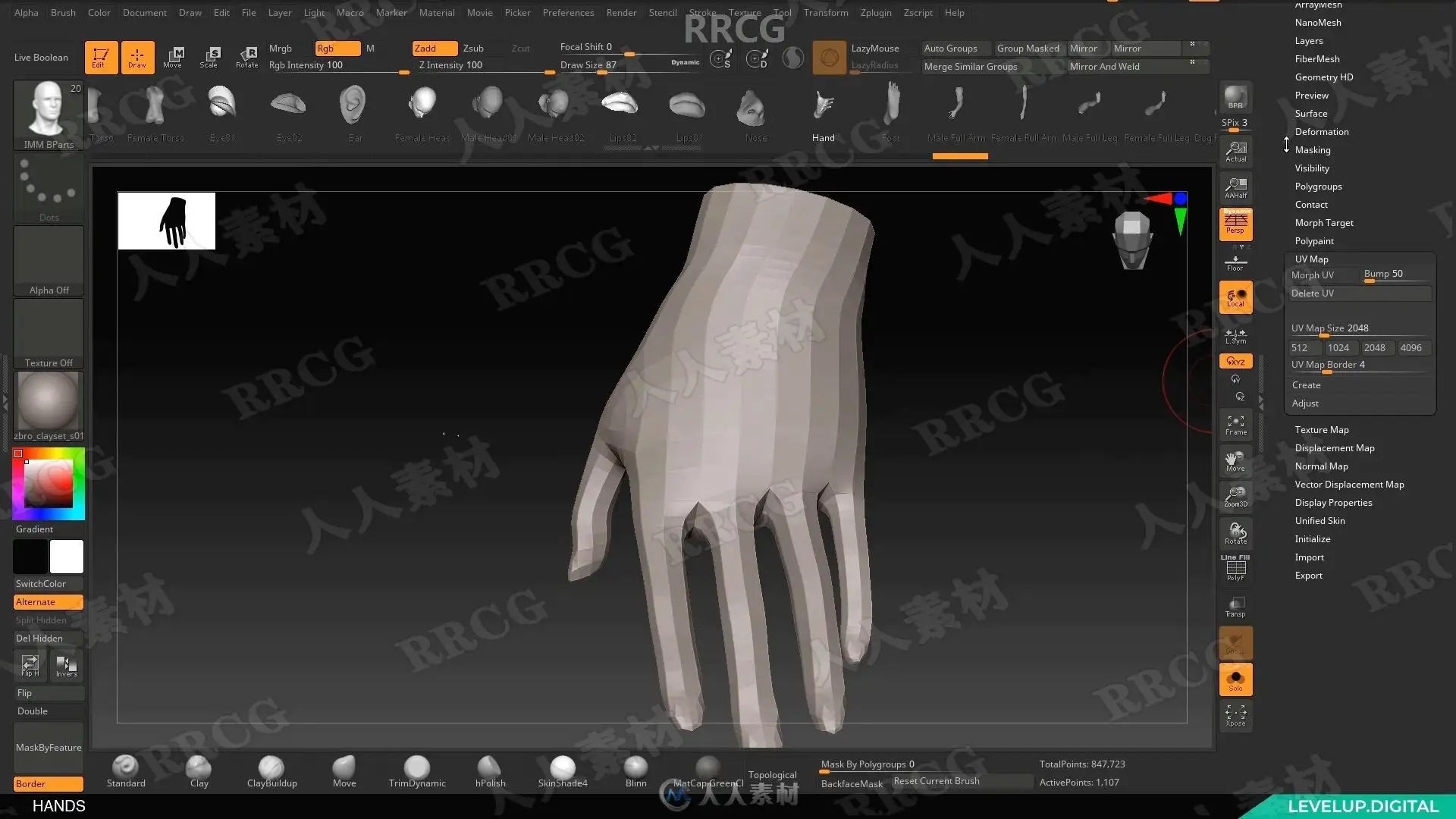Open the Xpose icon
This screenshot has width=1456, height=819.
[1235, 716]
